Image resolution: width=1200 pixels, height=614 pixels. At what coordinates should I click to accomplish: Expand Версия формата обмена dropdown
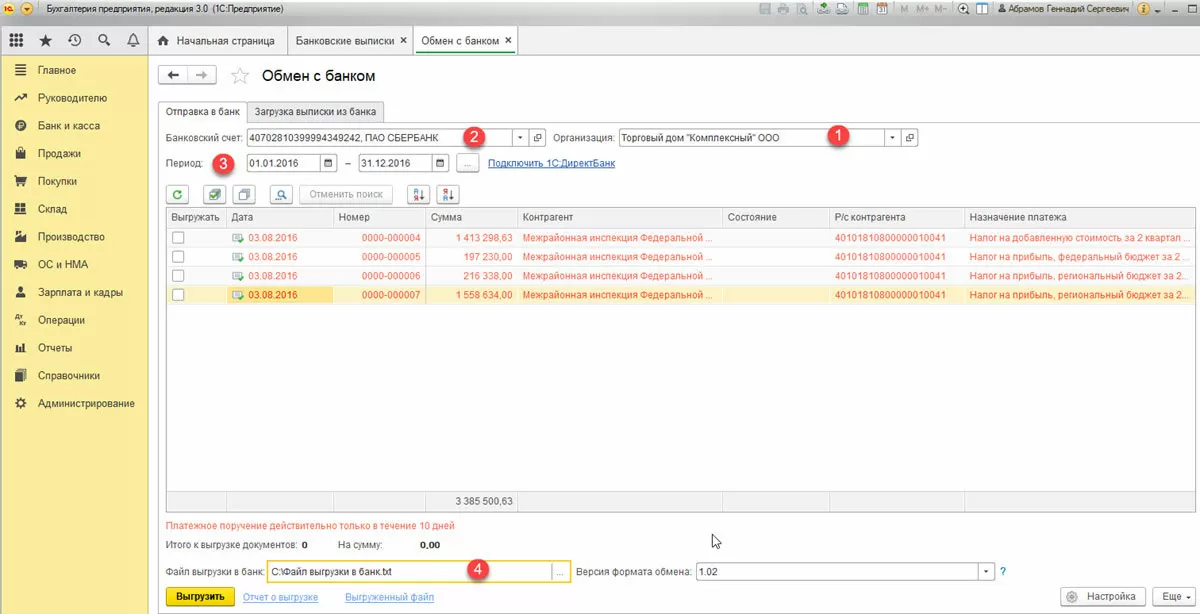pos(987,571)
